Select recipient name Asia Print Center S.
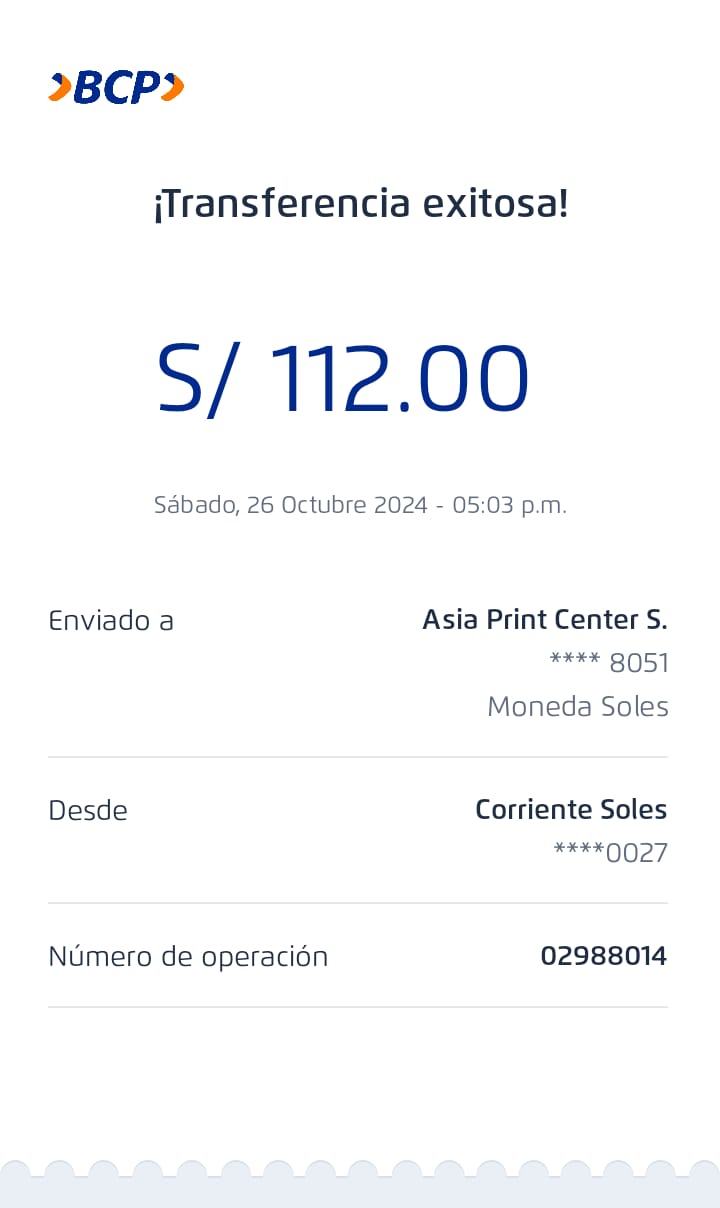Image resolution: width=720 pixels, height=1208 pixels. pyautogui.click(x=544, y=620)
